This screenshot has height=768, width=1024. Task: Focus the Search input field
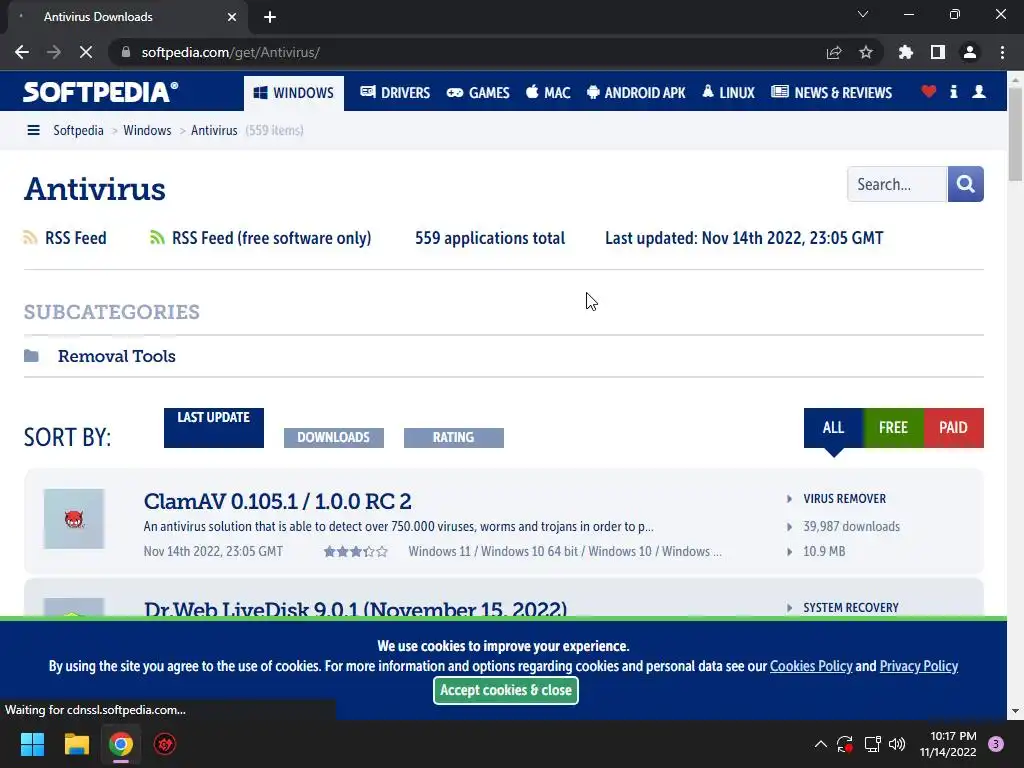tap(897, 184)
